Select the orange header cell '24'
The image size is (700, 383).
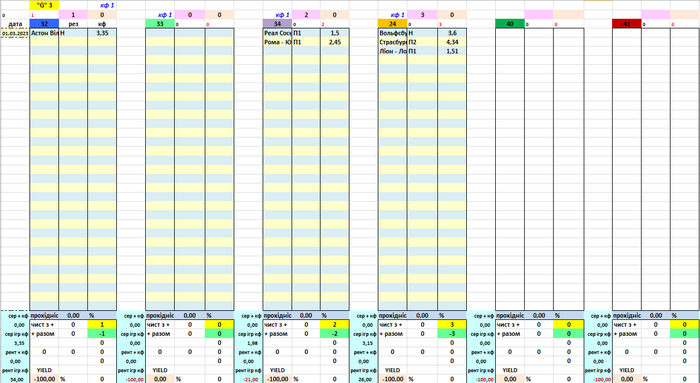click(392, 24)
